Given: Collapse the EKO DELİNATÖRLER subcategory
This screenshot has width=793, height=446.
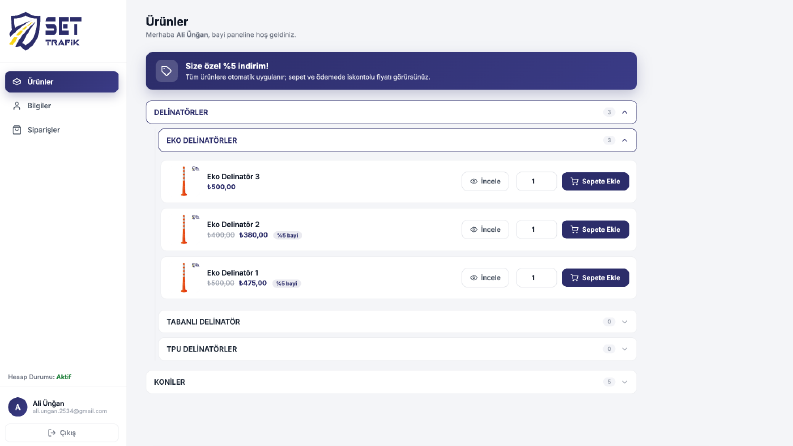Looking at the screenshot, I should [x=397, y=140].
